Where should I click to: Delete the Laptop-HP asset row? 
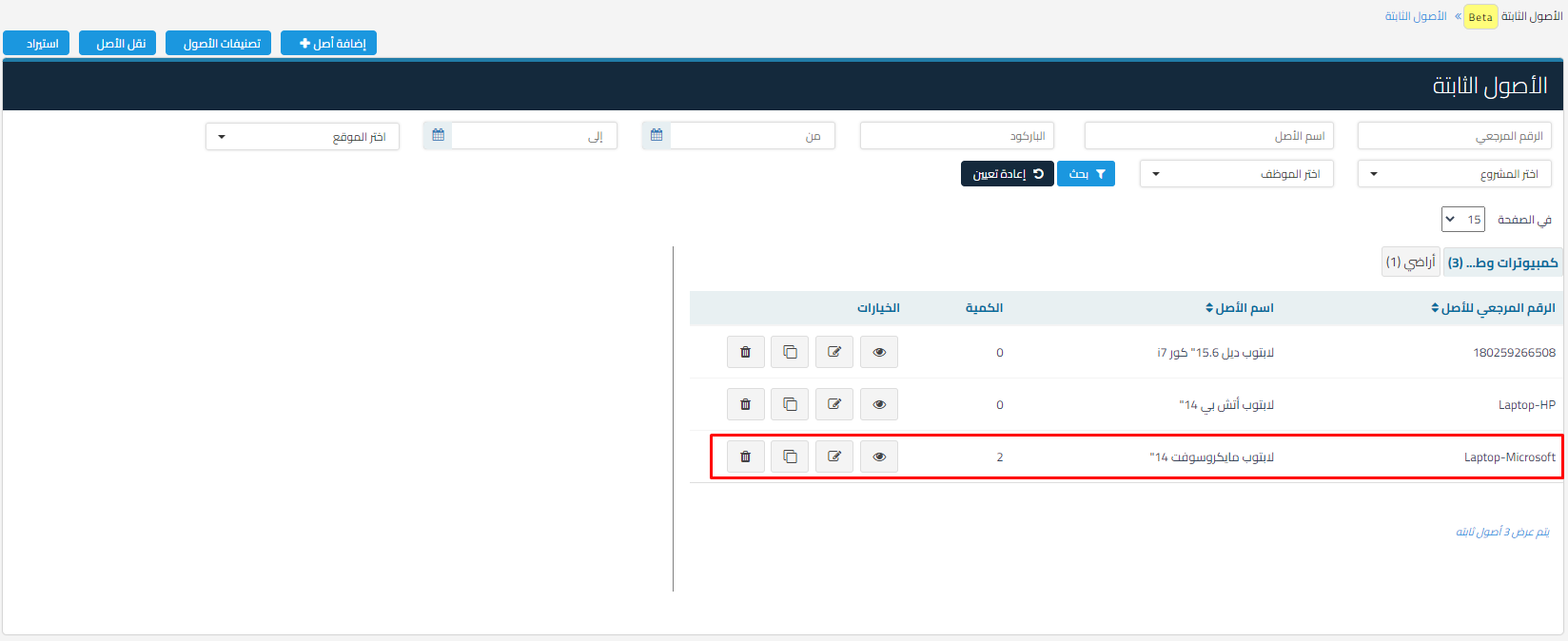(745, 405)
